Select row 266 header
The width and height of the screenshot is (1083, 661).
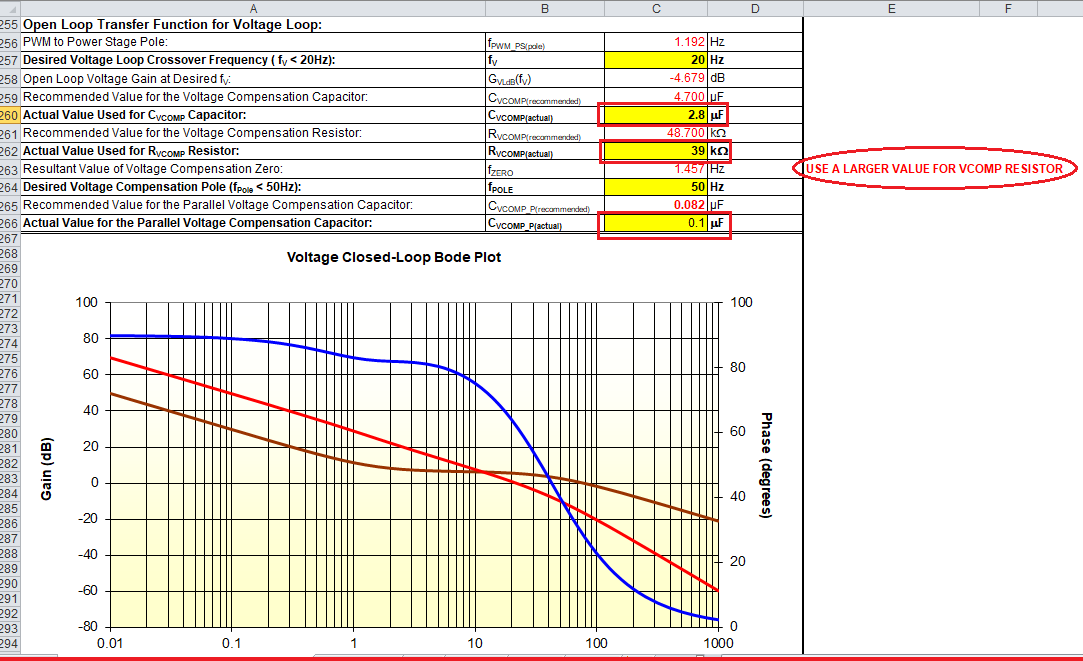coord(10,223)
